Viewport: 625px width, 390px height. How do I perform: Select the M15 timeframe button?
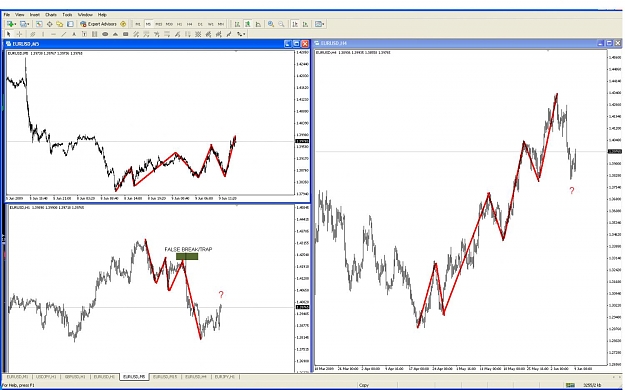(x=158, y=24)
